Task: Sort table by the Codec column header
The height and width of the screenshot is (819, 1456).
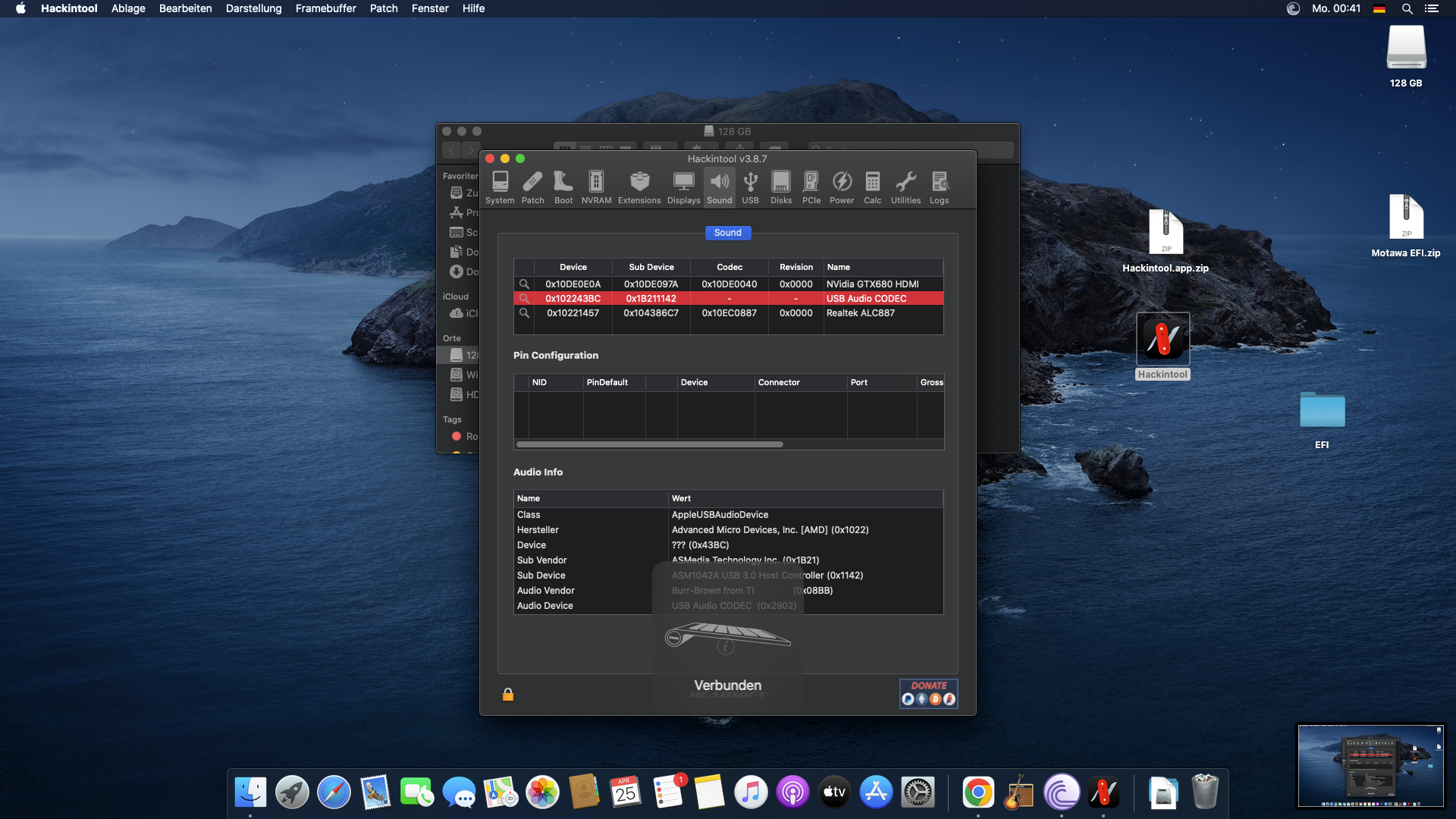Action: (x=730, y=267)
